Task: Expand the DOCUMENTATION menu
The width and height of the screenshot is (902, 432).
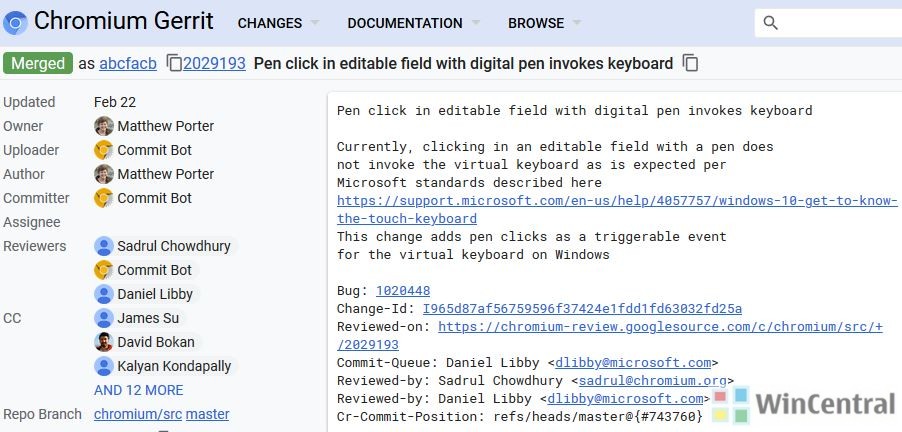Action: point(414,22)
